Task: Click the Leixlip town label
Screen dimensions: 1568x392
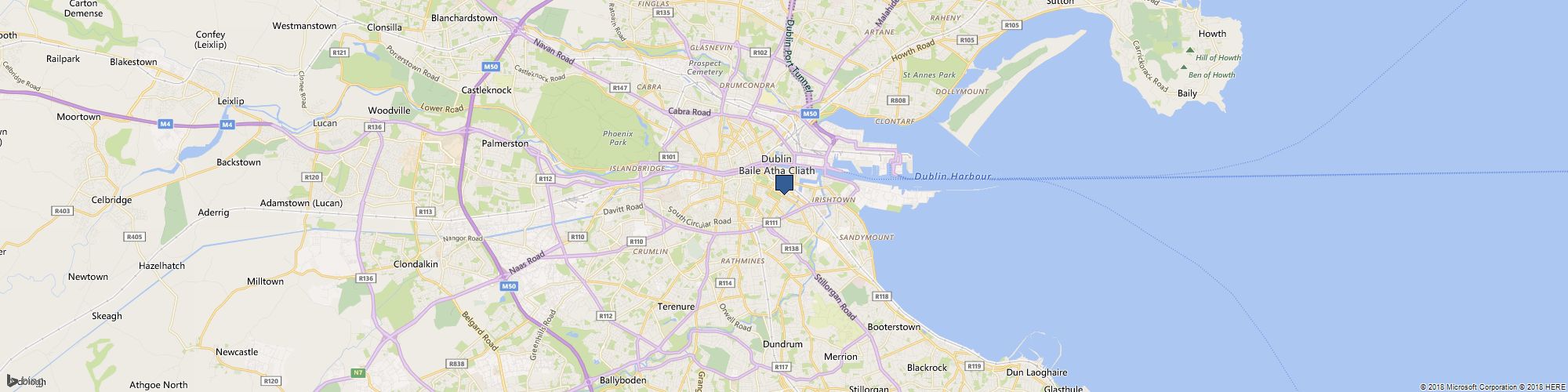Action: click(231, 101)
